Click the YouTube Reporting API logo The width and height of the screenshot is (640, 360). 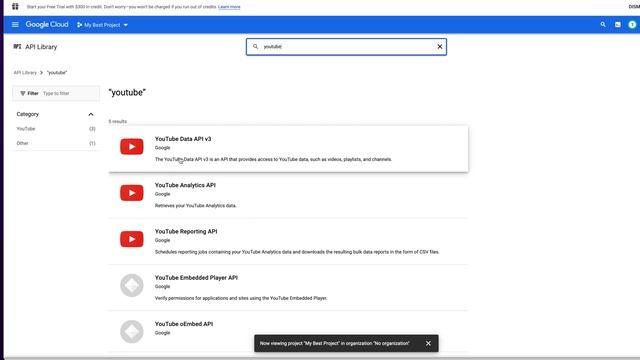(x=131, y=239)
